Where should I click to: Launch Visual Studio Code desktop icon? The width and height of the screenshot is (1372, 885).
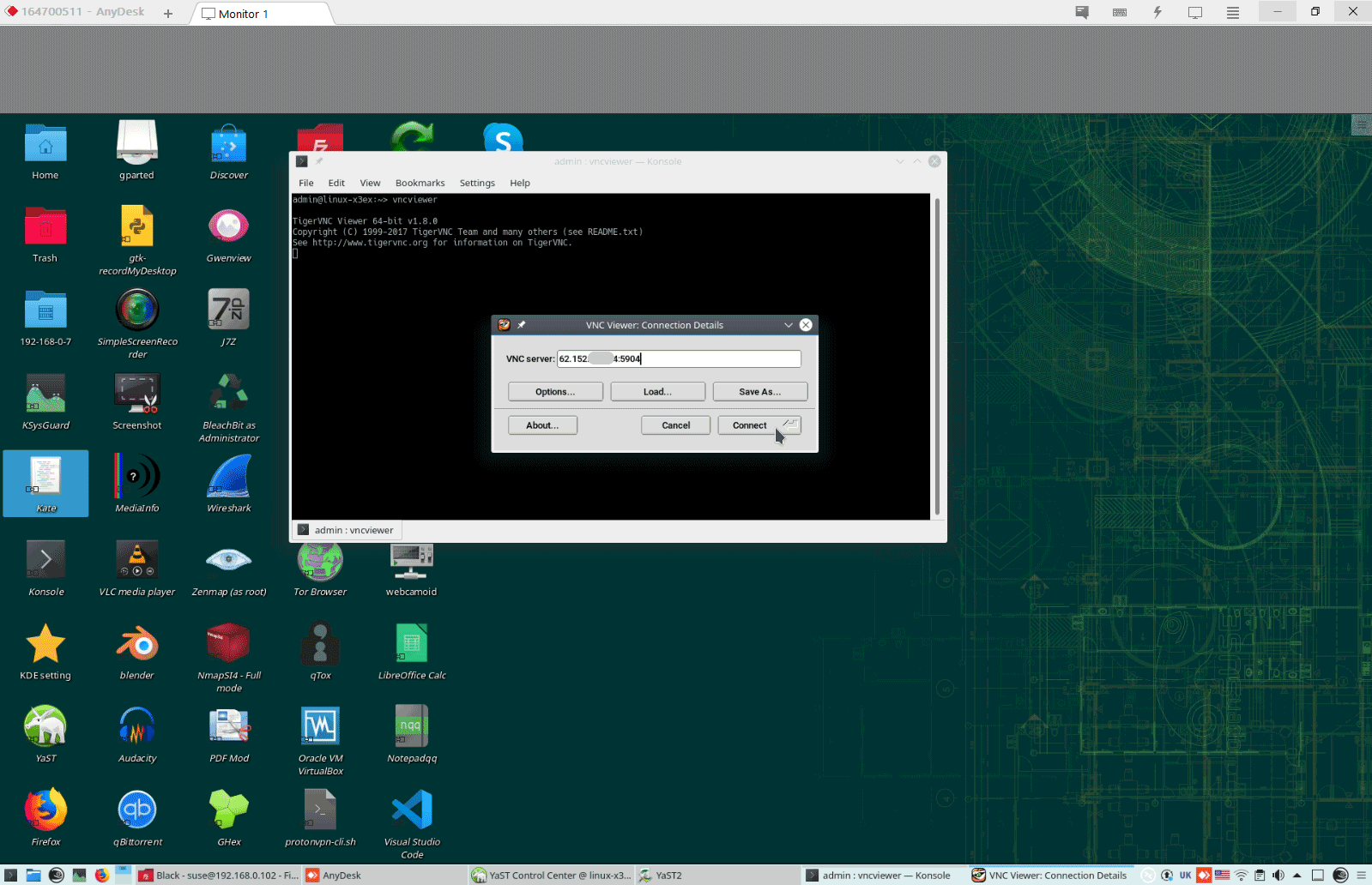[412, 824]
